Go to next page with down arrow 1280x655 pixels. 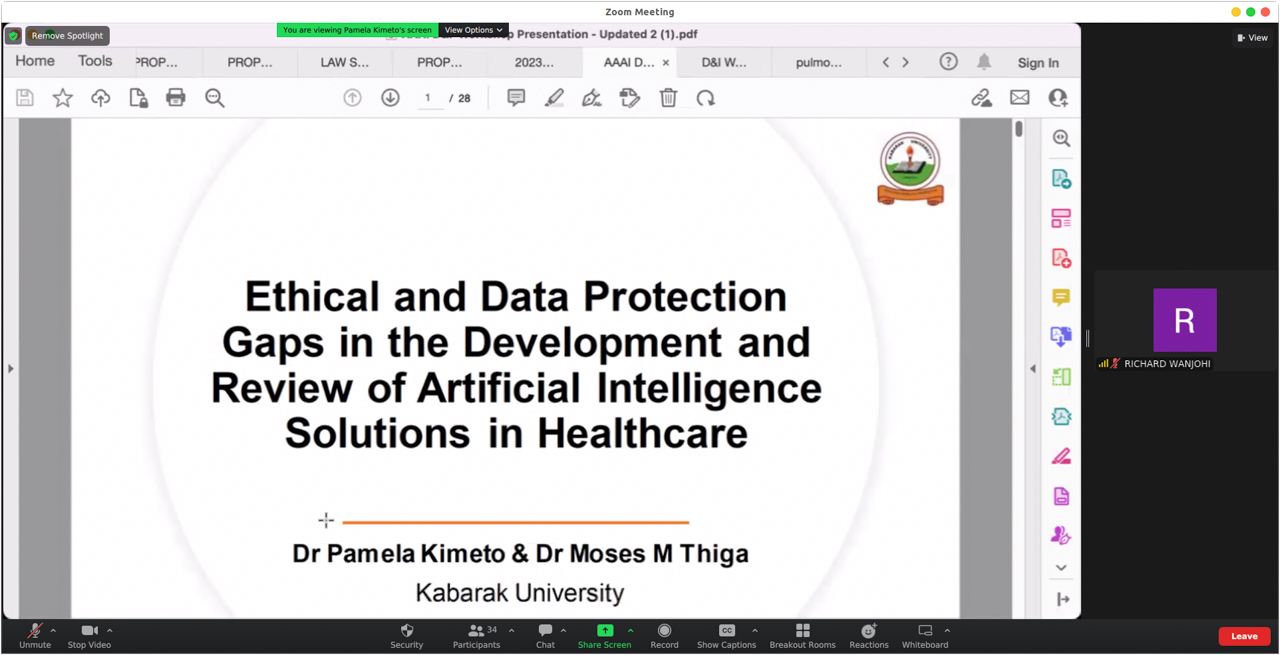(390, 98)
